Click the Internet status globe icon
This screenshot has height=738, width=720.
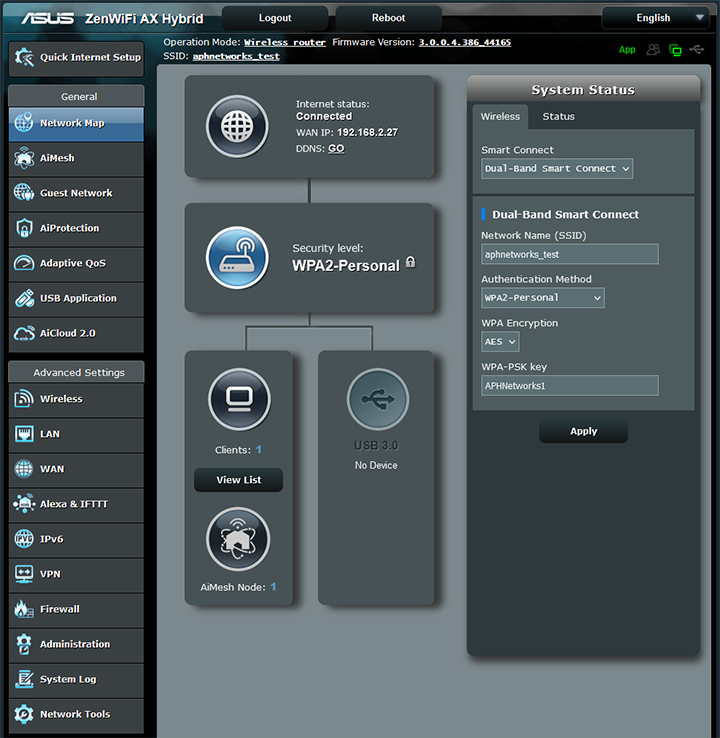click(x=237, y=127)
